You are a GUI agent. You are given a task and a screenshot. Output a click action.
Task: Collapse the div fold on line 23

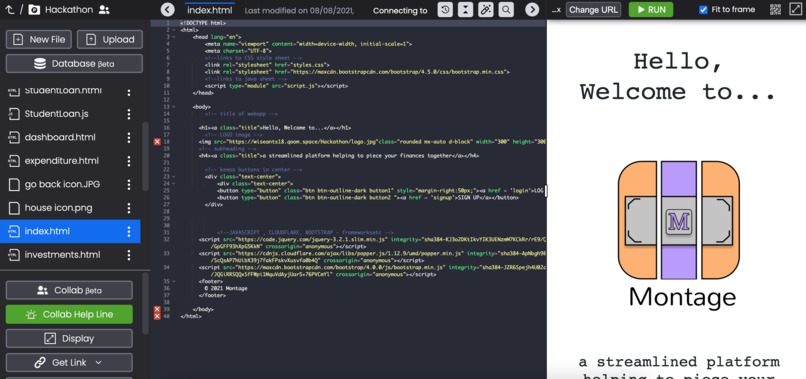pos(173,176)
